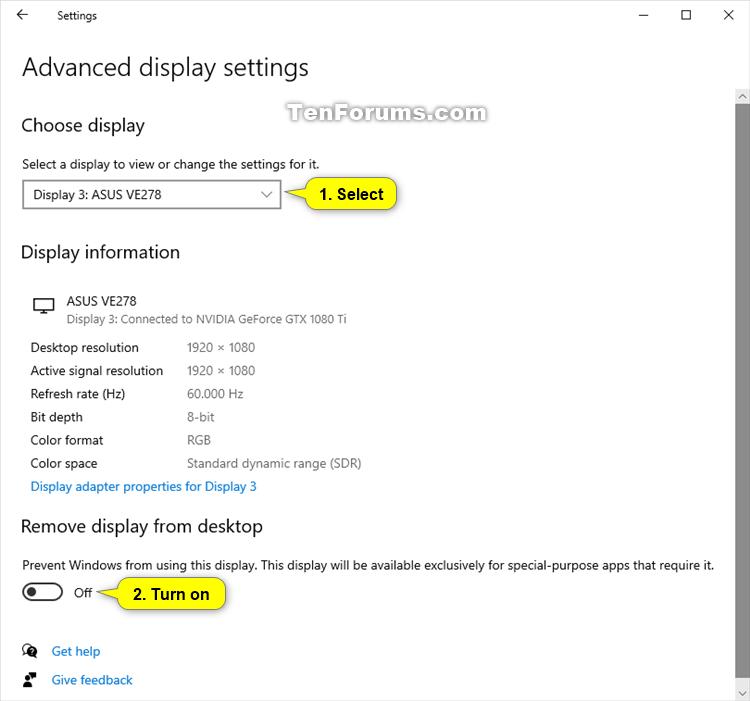Click the Advanced display settings heading
The height and width of the screenshot is (701, 750).
(x=165, y=67)
